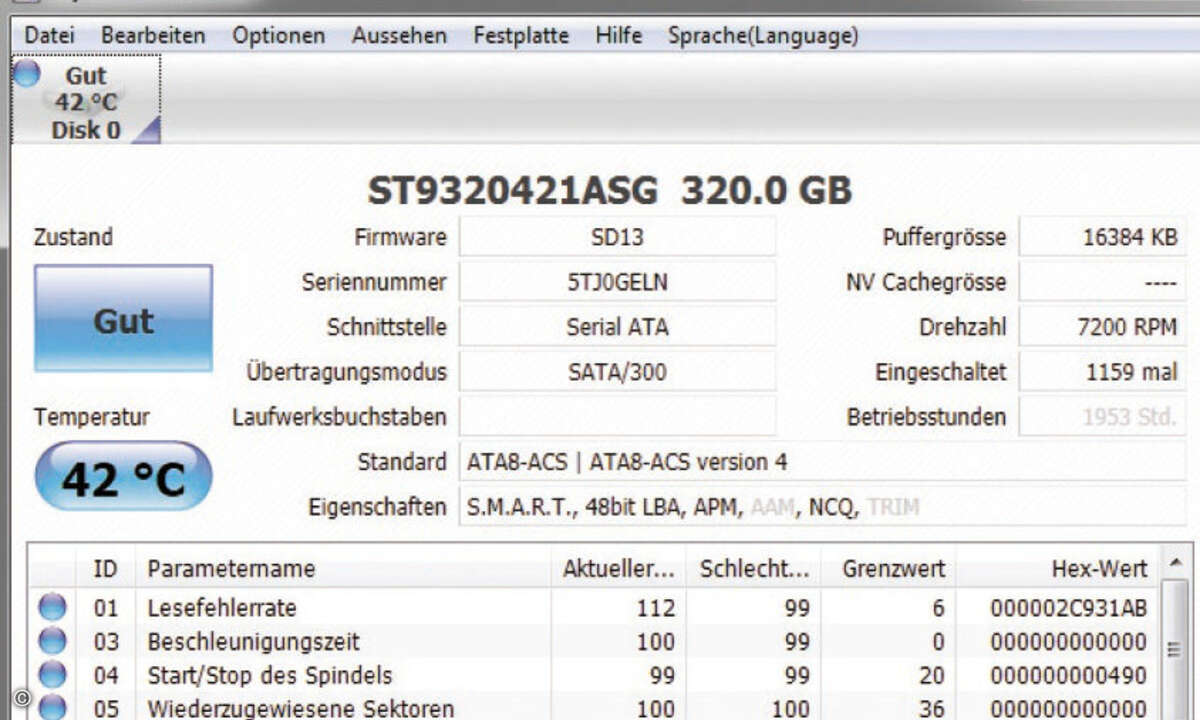This screenshot has height=720, width=1200.
Task: Click the attribute list scrollbar thumb
Action: coord(1176,648)
